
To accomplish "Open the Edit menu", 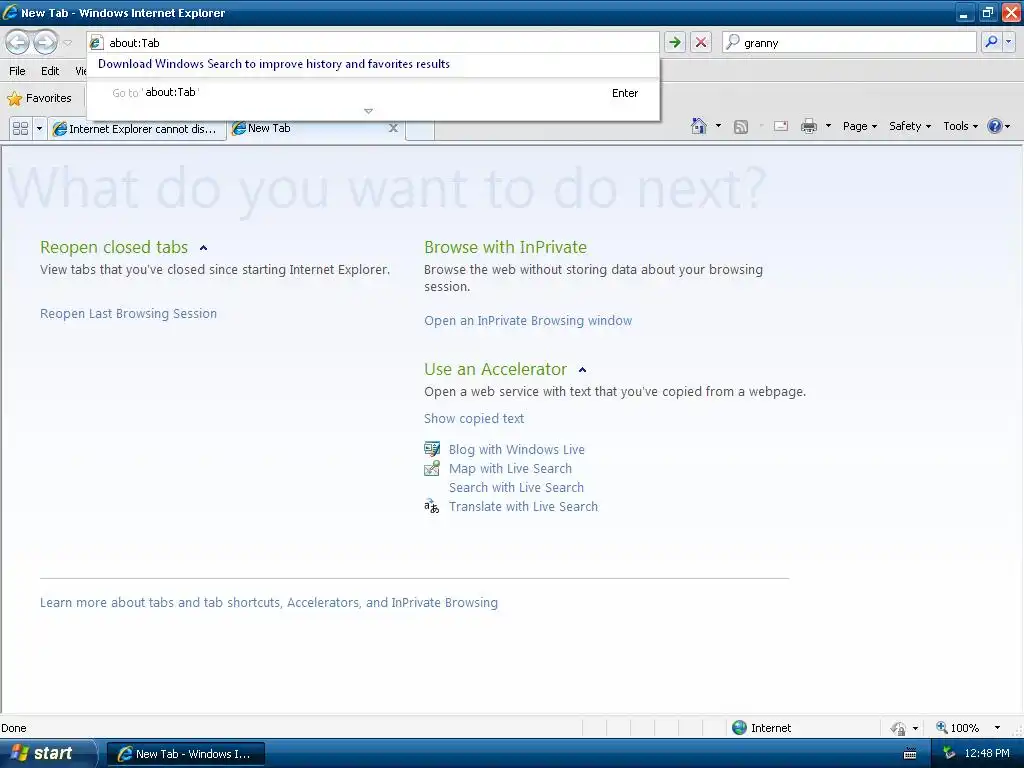I will (x=50, y=71).
